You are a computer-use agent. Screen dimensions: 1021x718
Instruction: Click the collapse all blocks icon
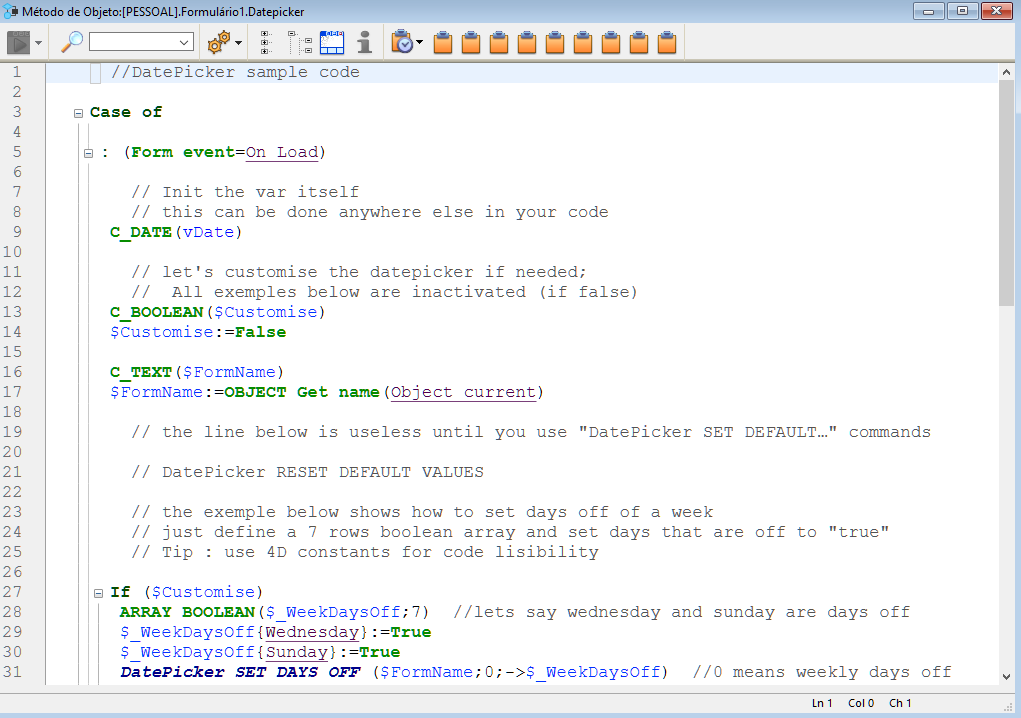pos(300,42)
